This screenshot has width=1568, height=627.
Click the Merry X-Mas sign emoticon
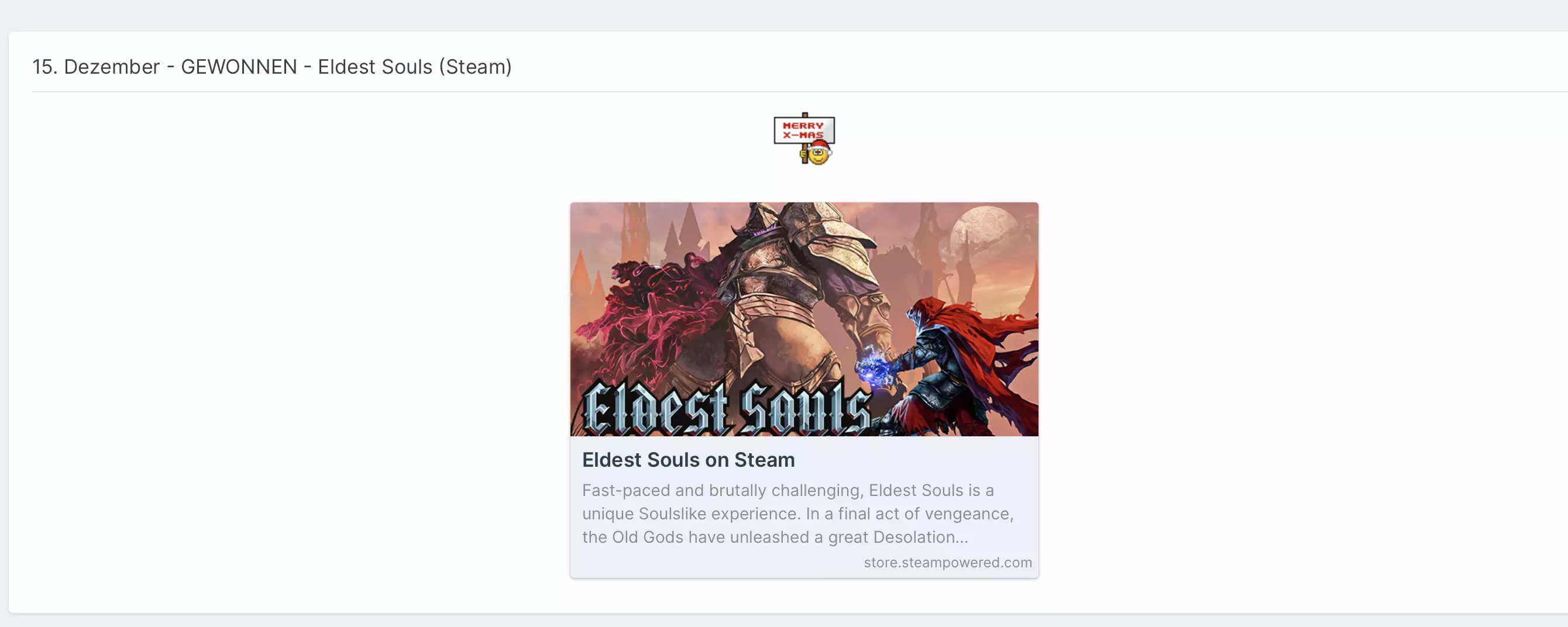pyautogui.click(x=804, y=139)
